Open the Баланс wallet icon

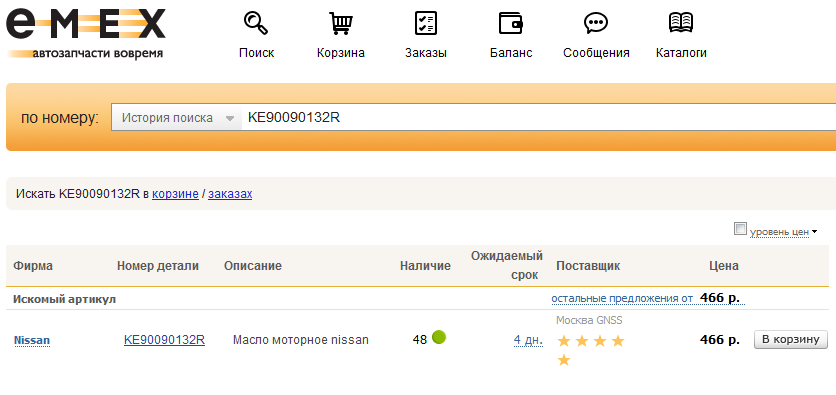[511, 23]
